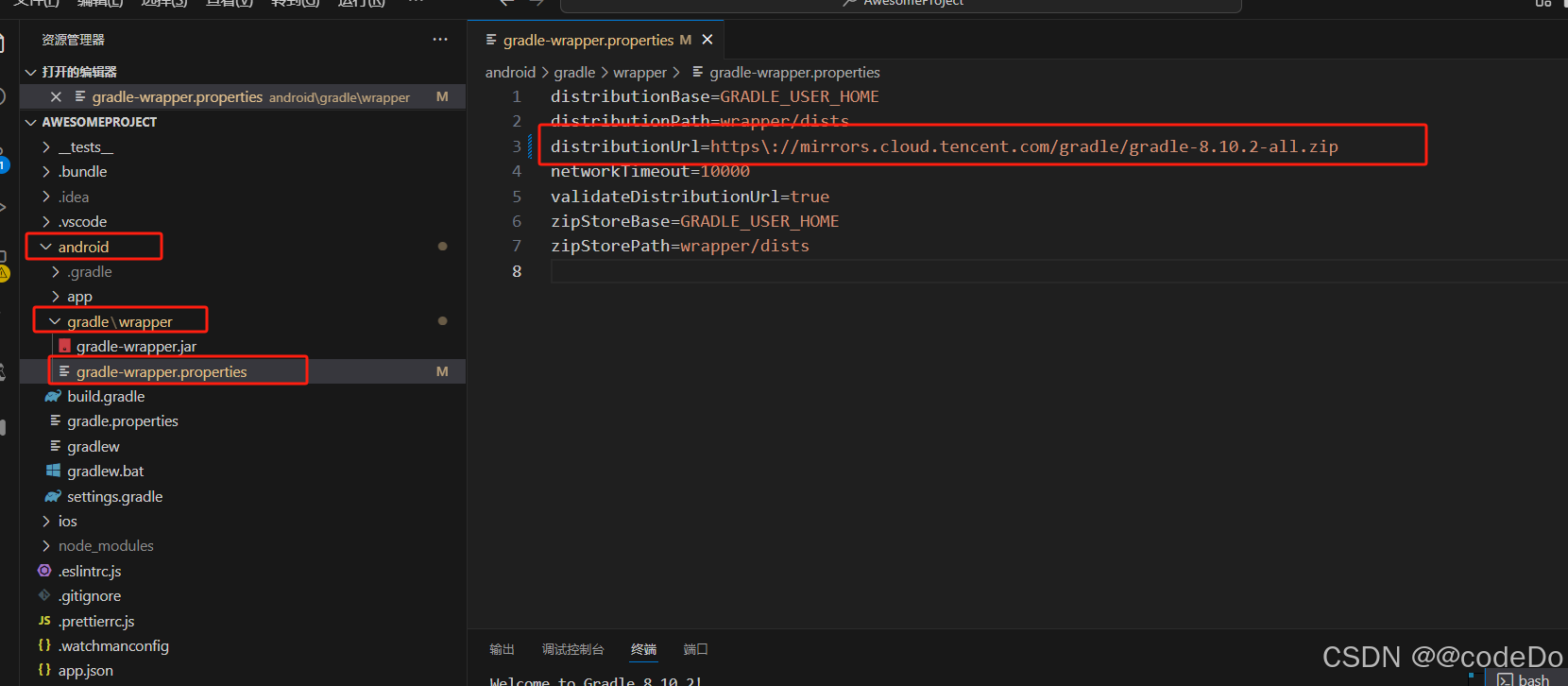Expand the ios folder
Image resolution: width=1568 pixels, height=686 pixels.
(x=46, y=522)
